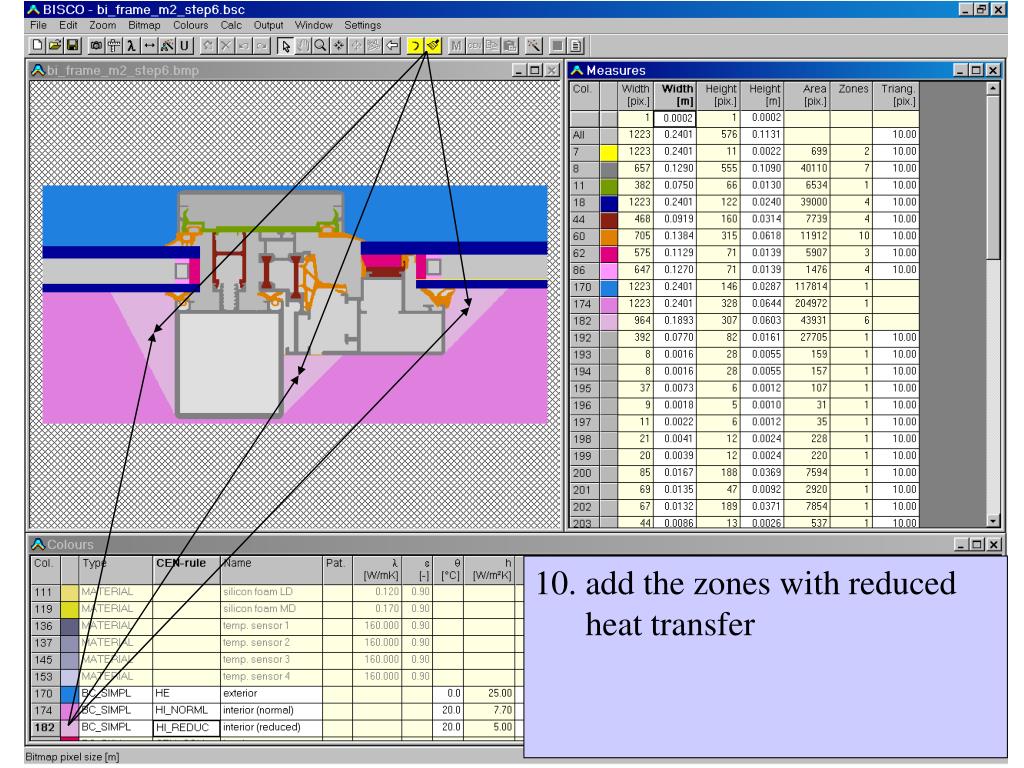1024x768 pixels.
Task: Click the CEN-rule column header in Colours
Action: coord(186,569)
